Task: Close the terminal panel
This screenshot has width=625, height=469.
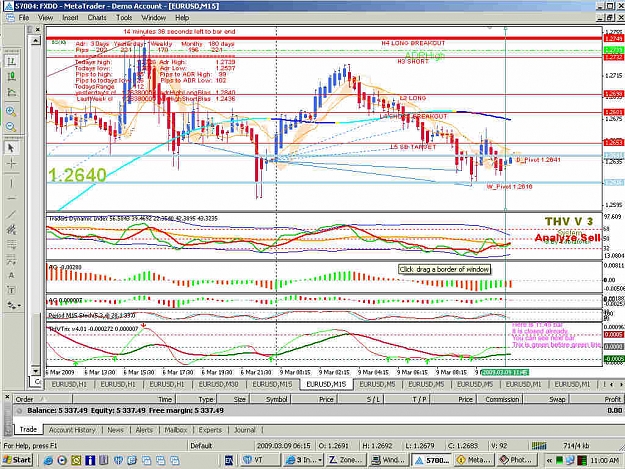Action: click(x=7, y=397)
